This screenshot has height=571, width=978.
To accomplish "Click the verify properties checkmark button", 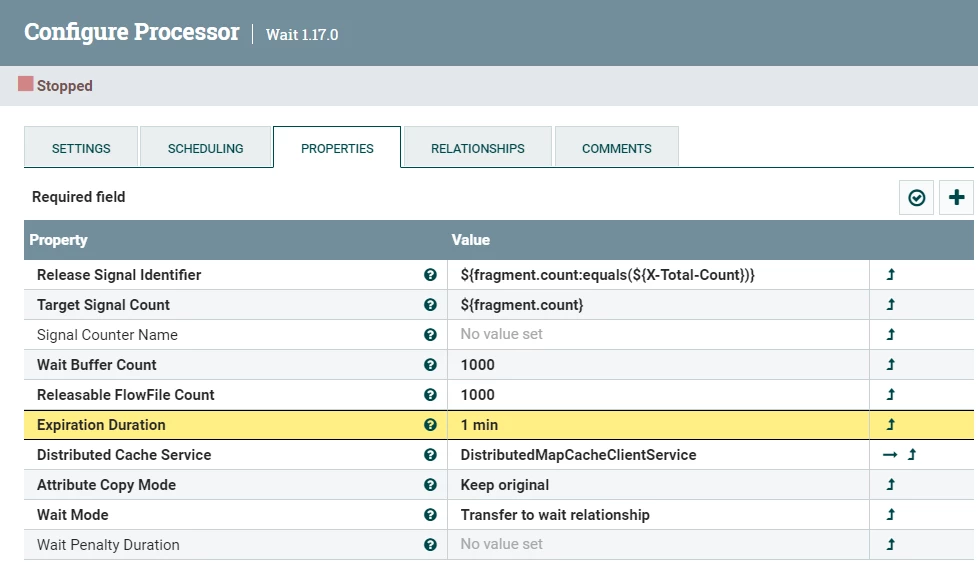I will [916, 198].
